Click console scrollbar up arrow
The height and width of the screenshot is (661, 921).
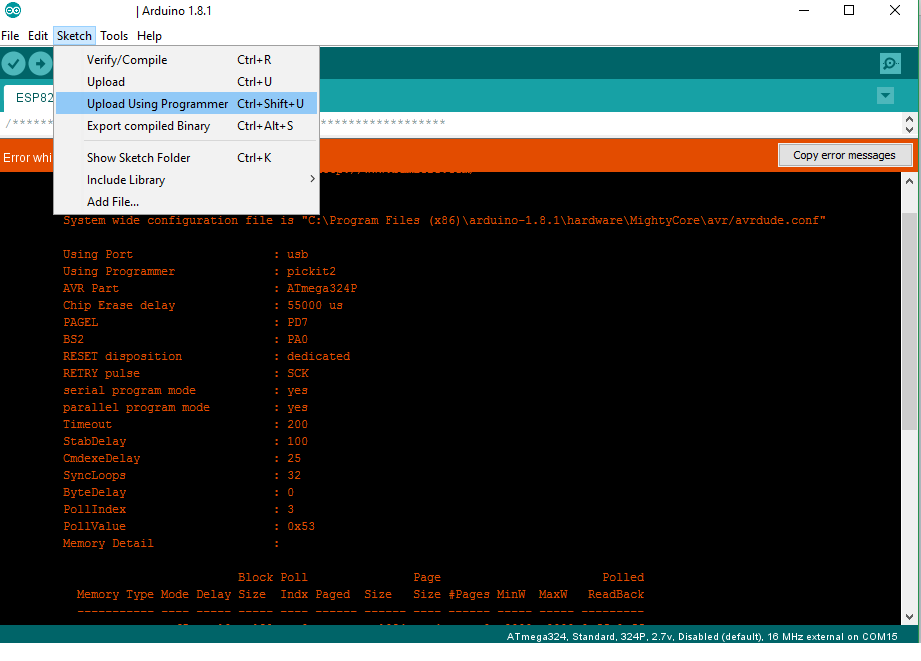(909, 182)
